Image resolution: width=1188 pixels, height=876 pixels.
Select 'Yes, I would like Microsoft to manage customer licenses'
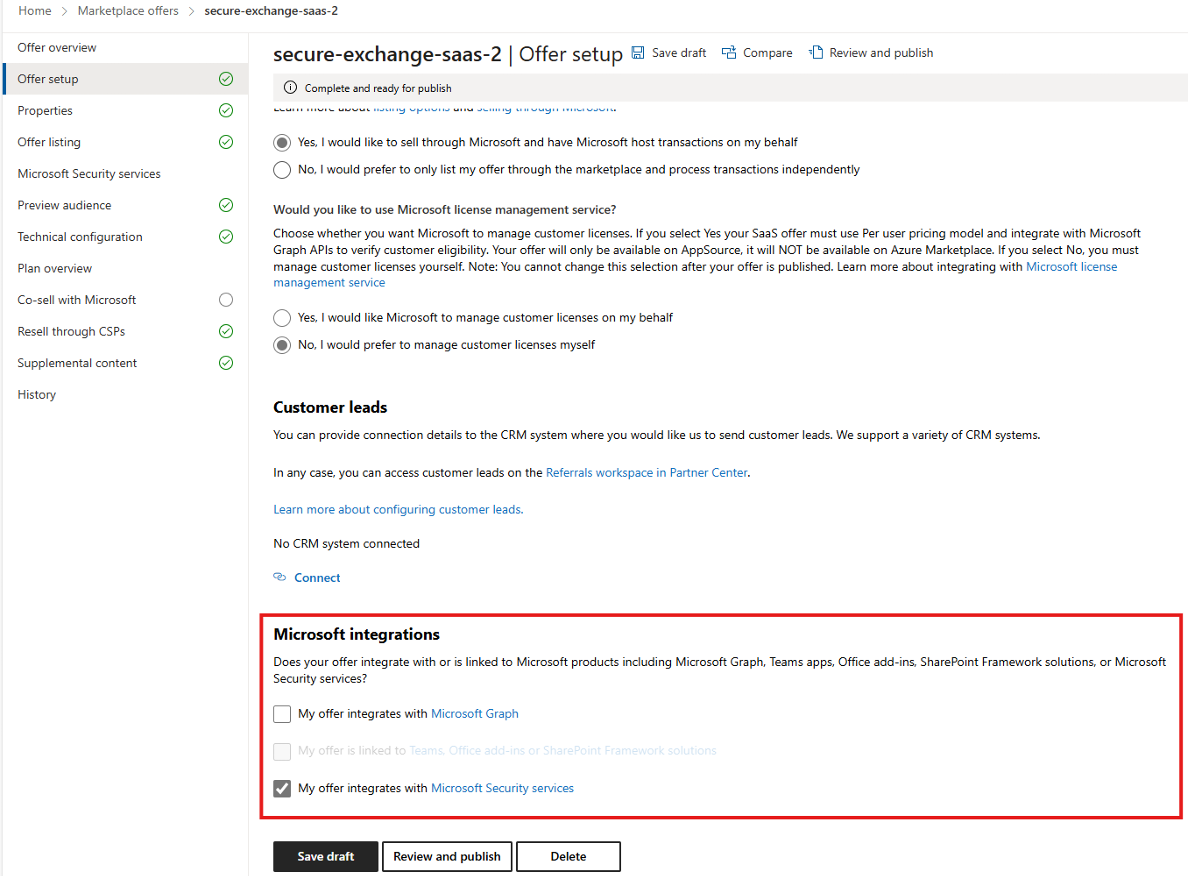281,318
